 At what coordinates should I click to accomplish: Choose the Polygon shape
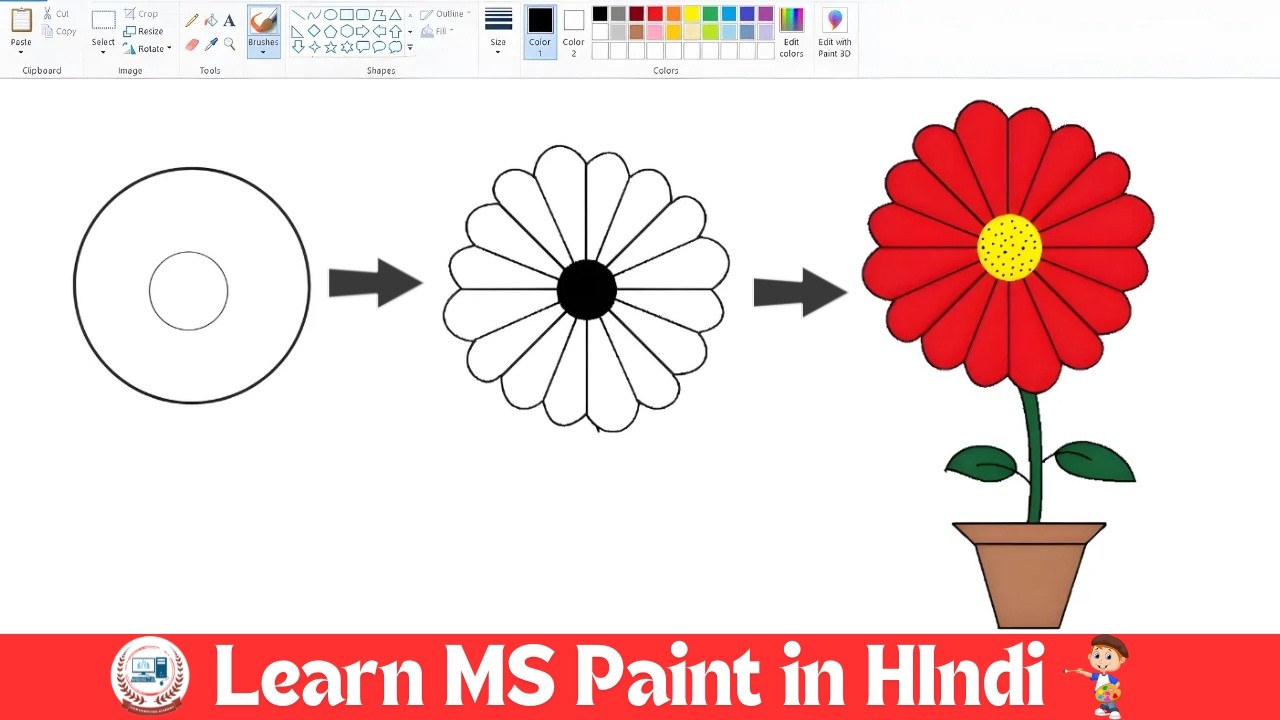click(379, 15)
